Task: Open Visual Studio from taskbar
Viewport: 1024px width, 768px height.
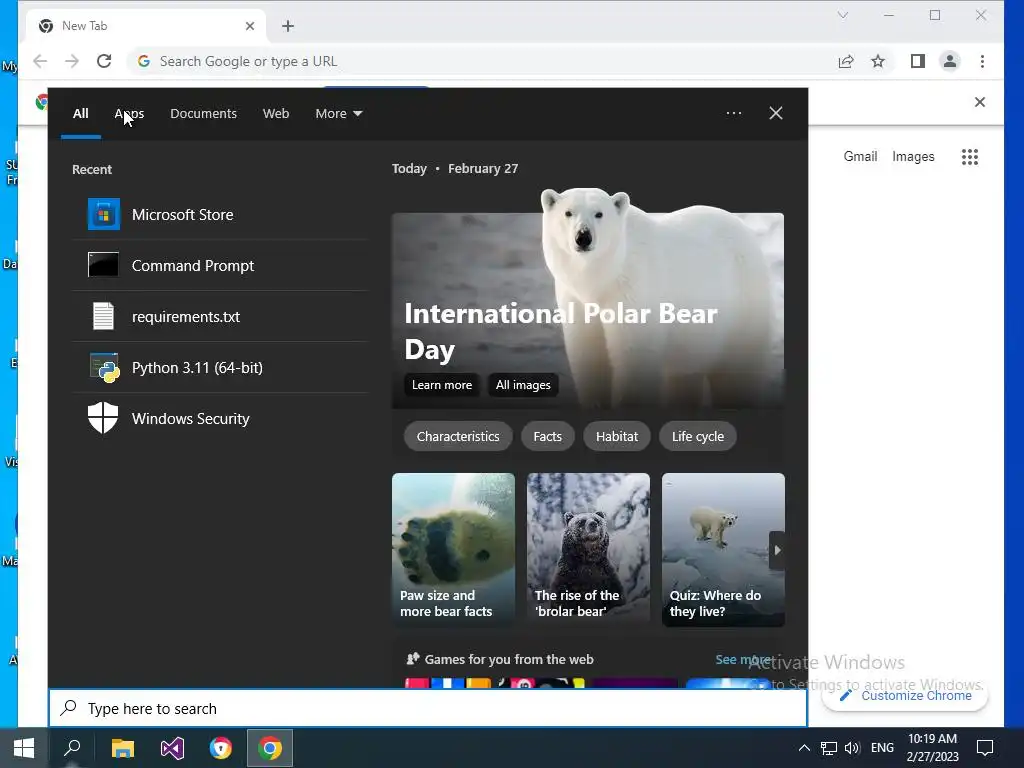Action: (x=172, y=748)
